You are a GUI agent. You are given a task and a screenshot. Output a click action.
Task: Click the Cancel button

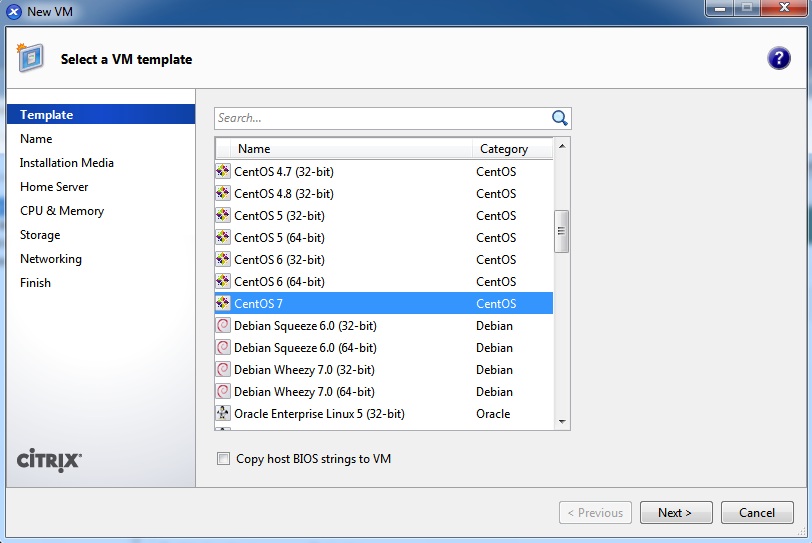coord(757,512)
